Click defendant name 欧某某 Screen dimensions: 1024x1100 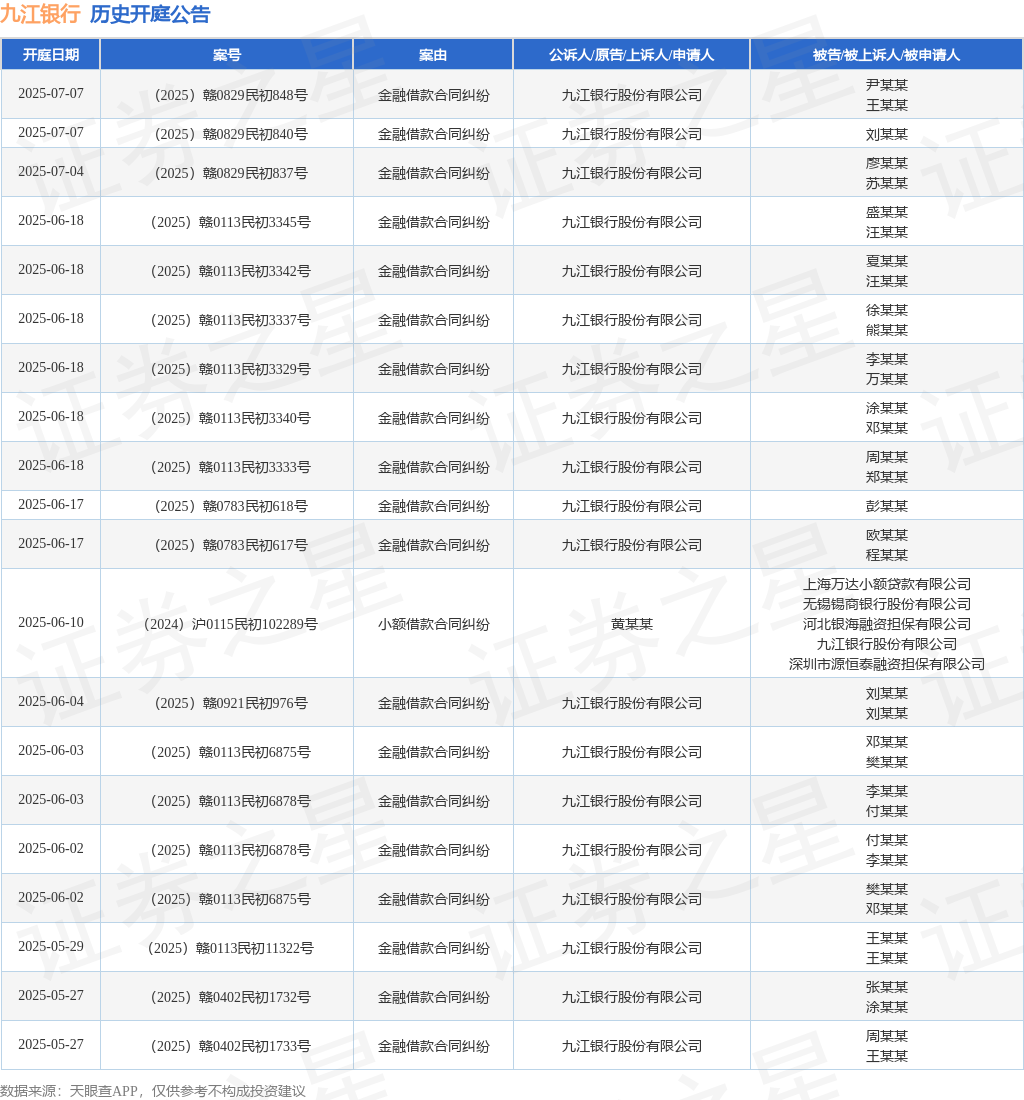887,535
